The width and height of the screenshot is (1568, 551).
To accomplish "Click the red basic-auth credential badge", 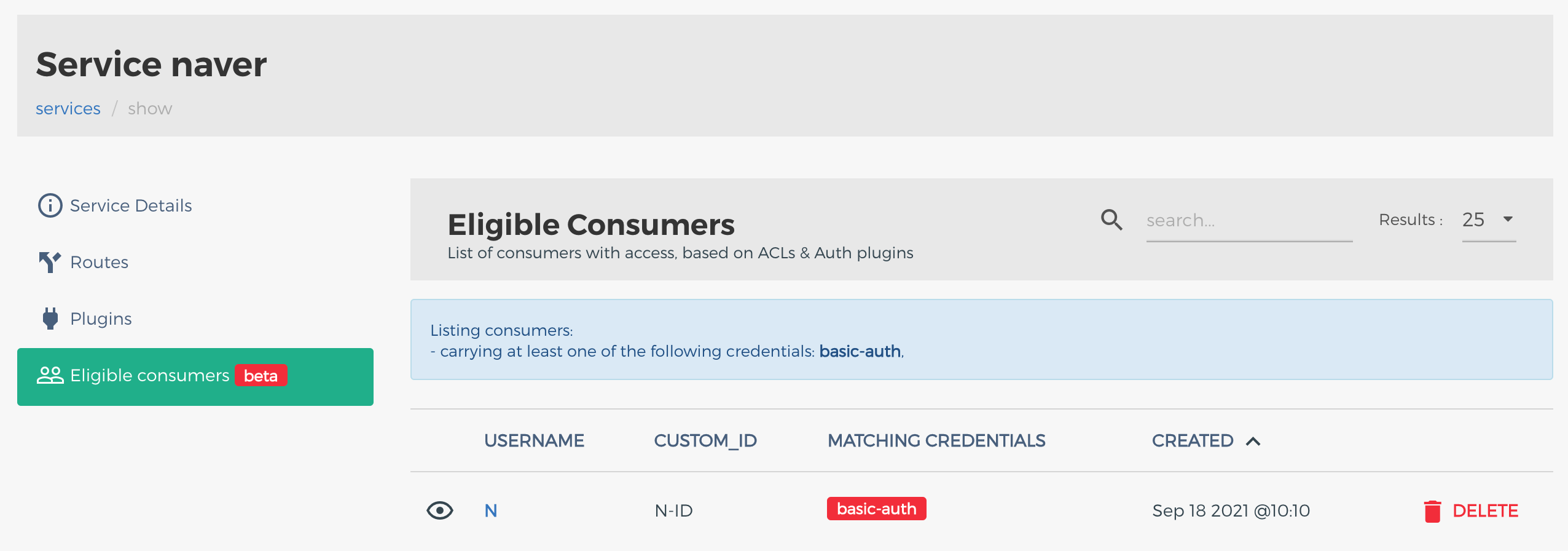I will pos(876,509).
